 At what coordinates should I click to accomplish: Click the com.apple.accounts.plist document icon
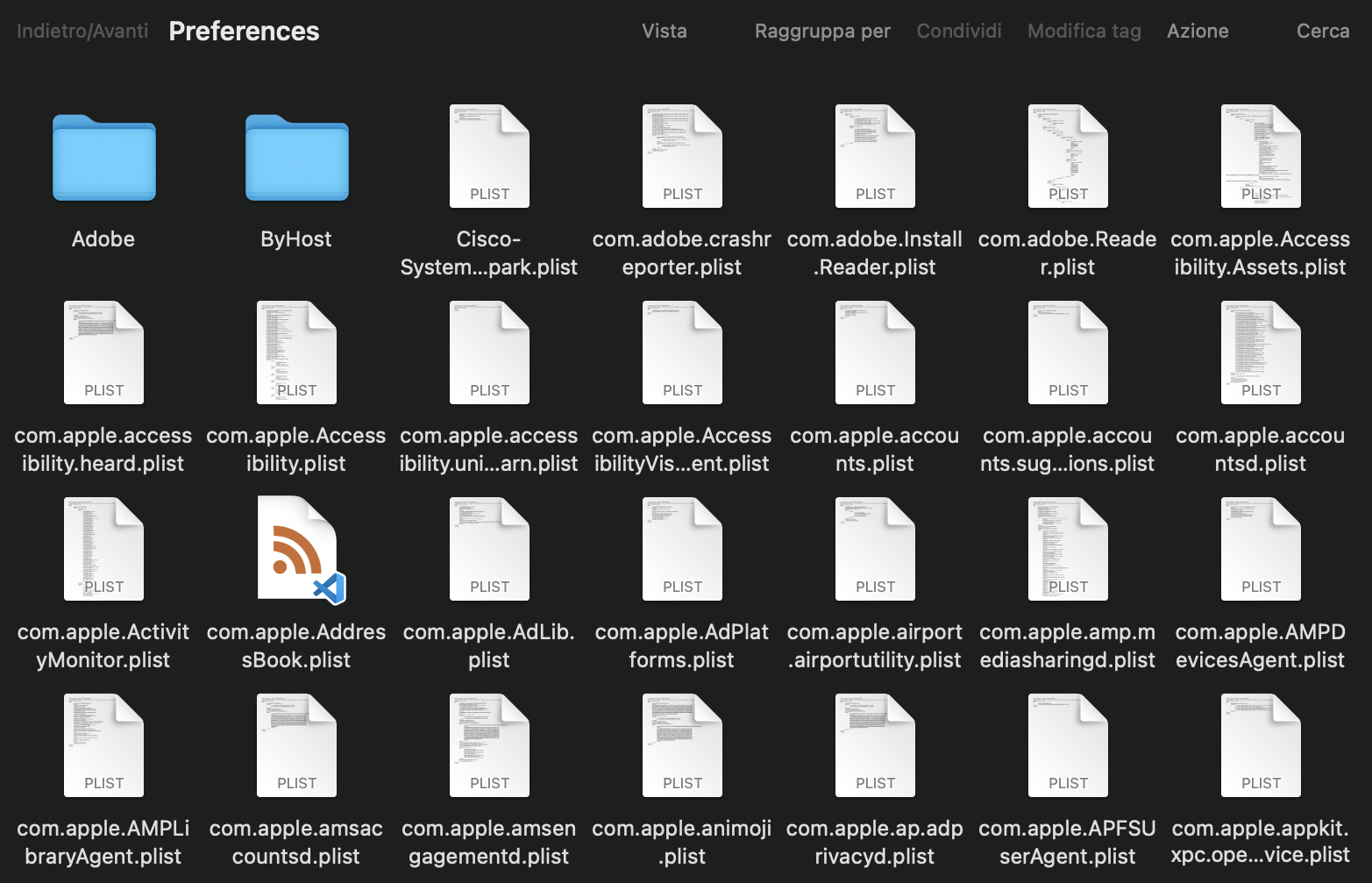tap(875, 352)
